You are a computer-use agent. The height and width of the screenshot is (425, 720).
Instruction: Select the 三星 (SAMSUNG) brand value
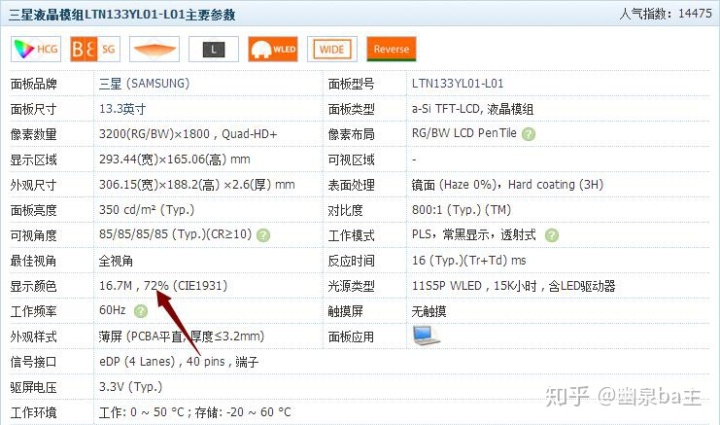(x=144, y=84)
